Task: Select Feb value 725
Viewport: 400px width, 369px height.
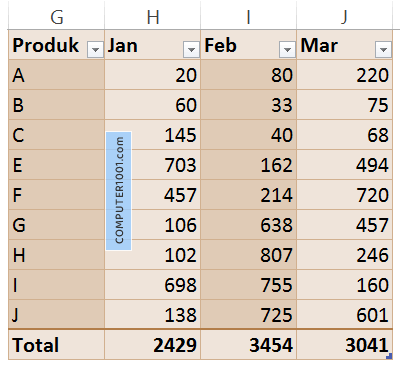Action: (249, 315)
